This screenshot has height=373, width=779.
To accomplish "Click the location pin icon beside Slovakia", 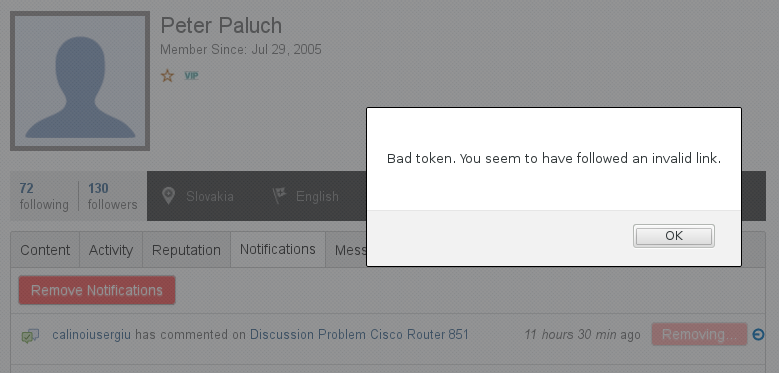I will (168, 196).
